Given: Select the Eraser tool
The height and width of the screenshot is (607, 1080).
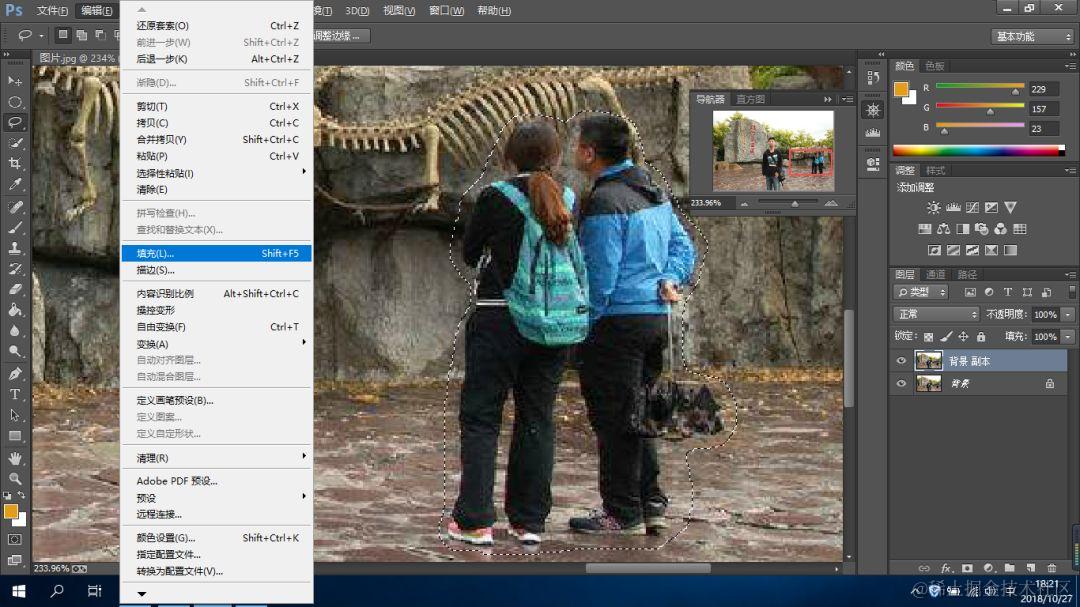Looking at the screenshot, I should [x=14, y=289].
